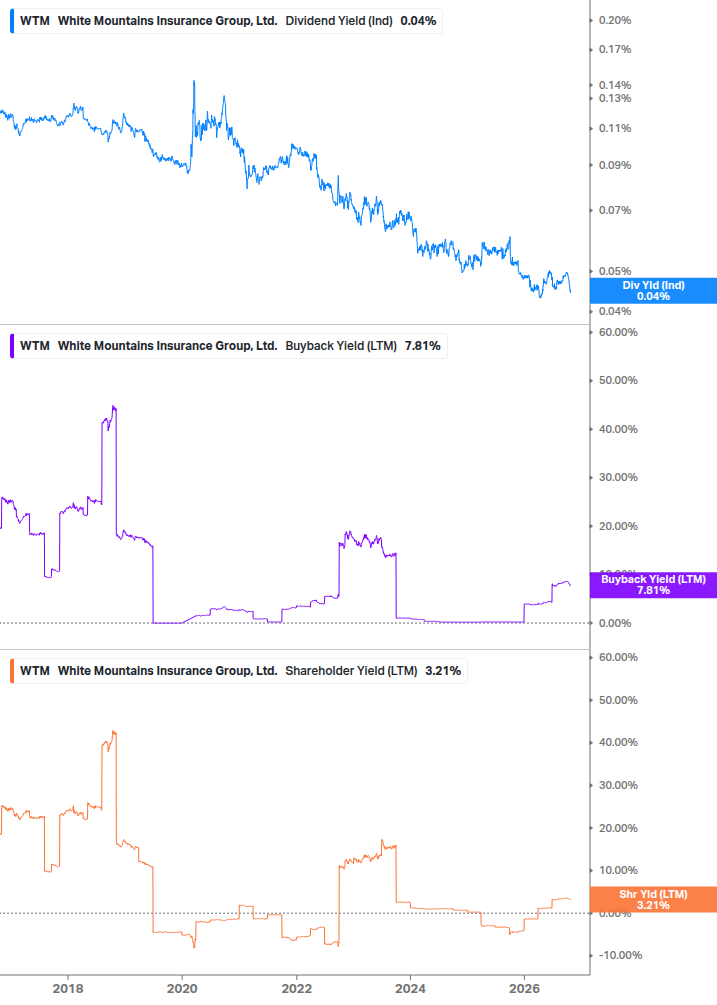Click the 2018 label on the time axis
Screen dimensions: 717x1005
coord(68,989)
